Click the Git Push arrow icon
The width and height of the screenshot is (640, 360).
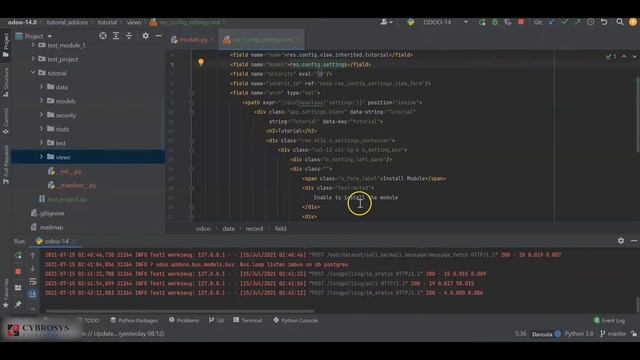tap(577, 22)
